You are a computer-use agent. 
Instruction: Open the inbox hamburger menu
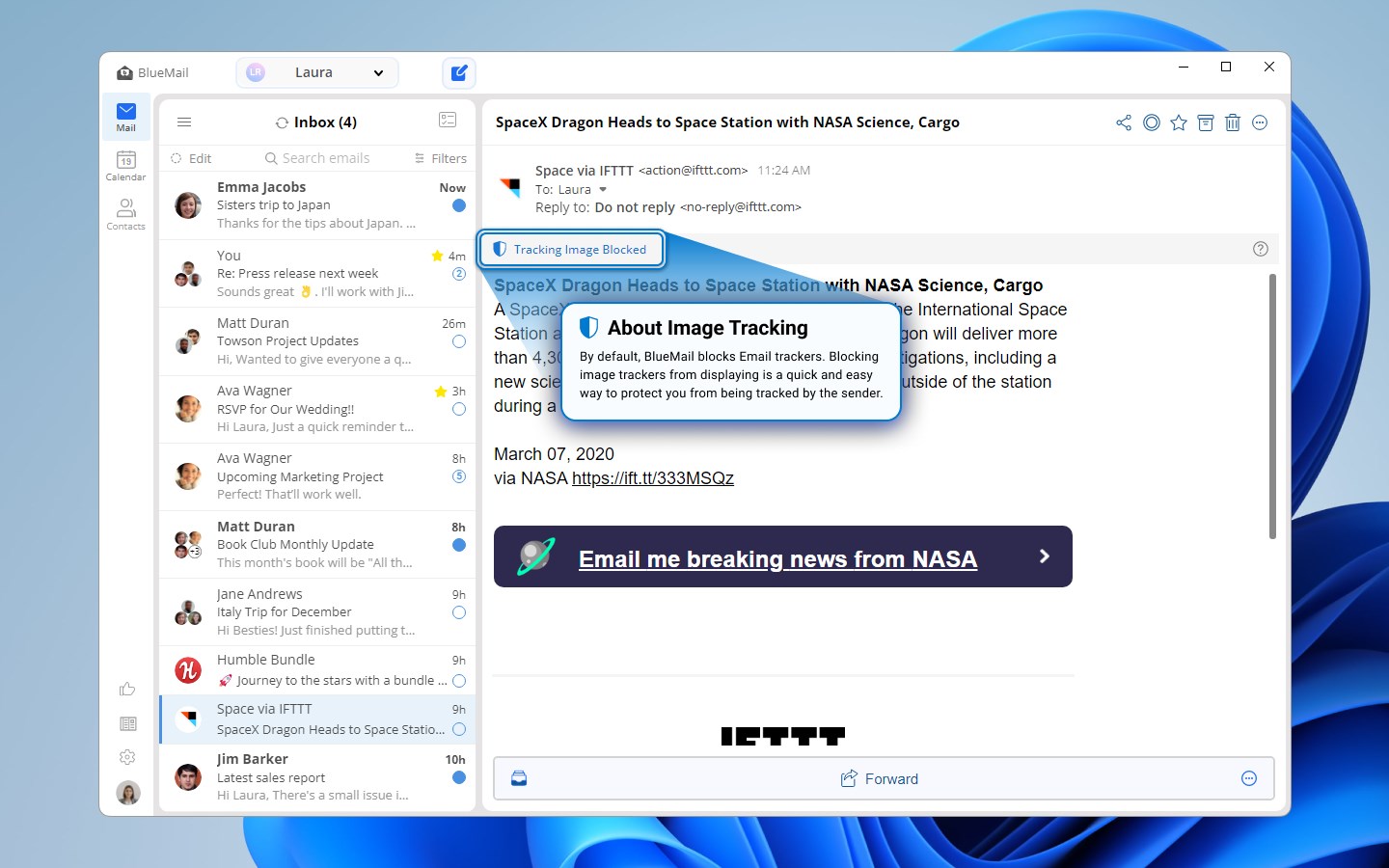coord(184,122)
